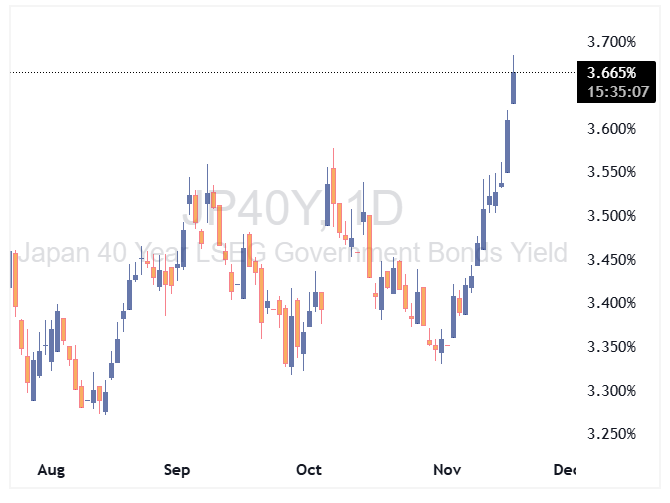670x503 pixels.
Task: Select the 3.500% price axis label
Action: click(x=612, y=216)
